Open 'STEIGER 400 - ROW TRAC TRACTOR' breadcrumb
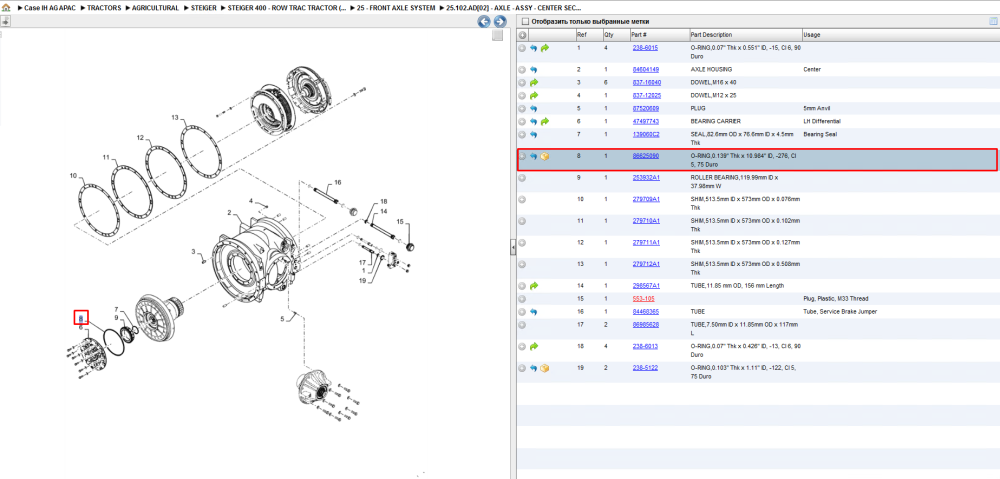This screenshot has height=479, width=1000. click(288, 8)
